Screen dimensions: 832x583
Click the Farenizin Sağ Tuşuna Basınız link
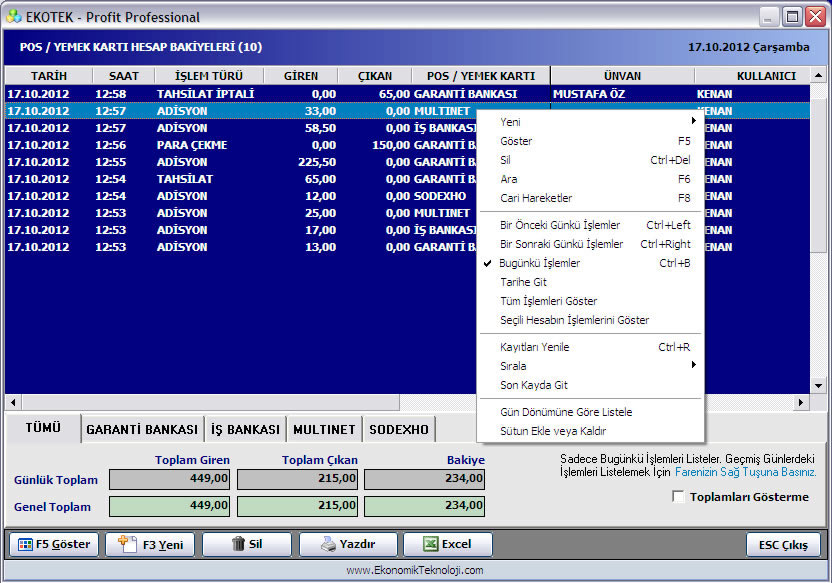click(746, 472)
